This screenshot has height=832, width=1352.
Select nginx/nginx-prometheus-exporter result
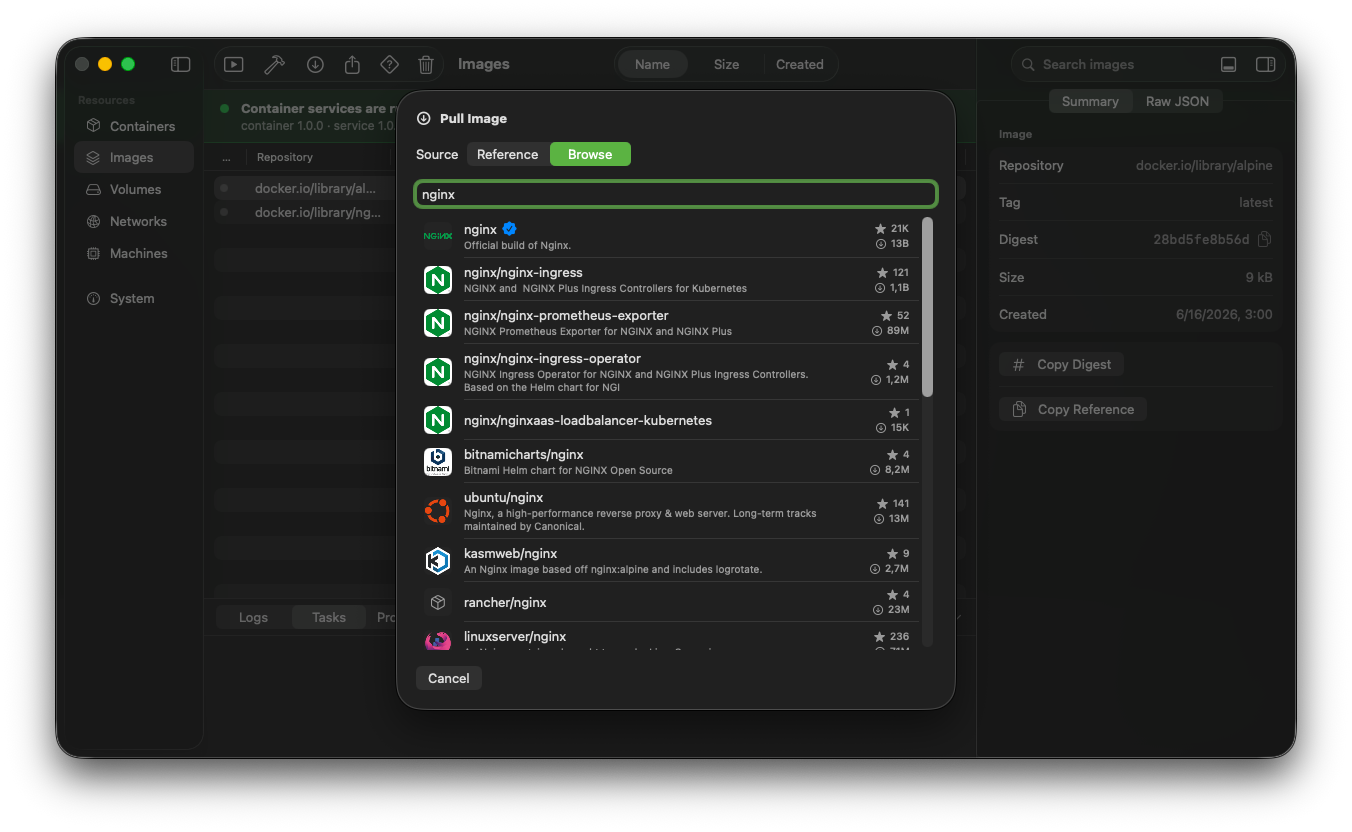(666, 322)
